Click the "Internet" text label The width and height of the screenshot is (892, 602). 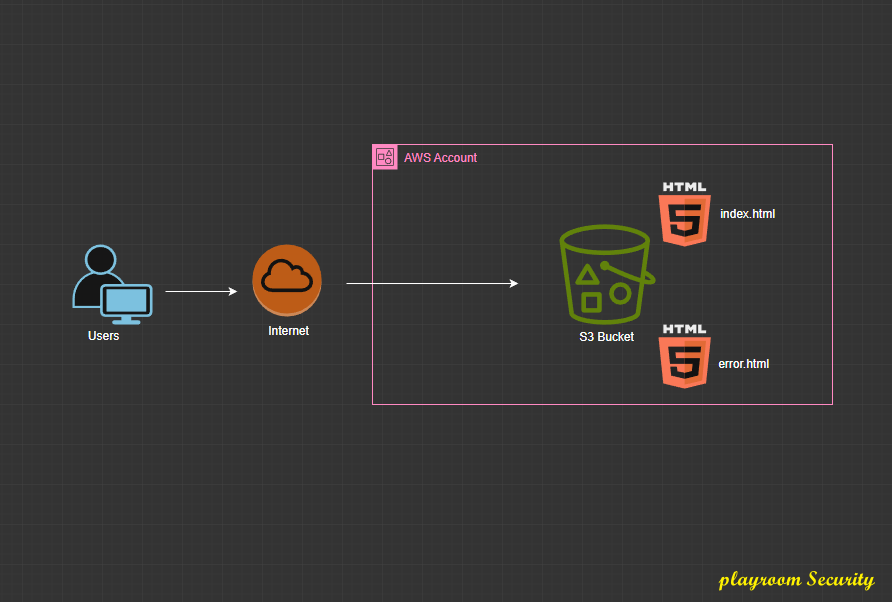288,331
